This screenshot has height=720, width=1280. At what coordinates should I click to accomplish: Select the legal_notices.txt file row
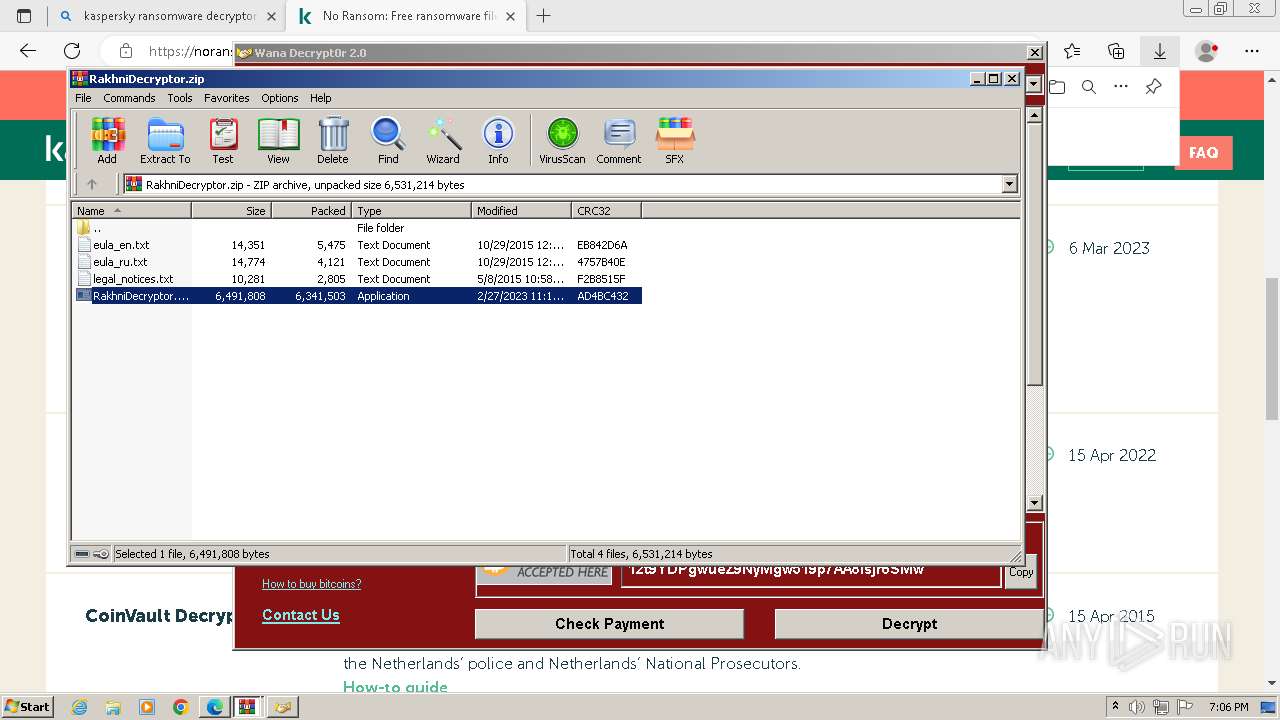(x=357, y=279)
